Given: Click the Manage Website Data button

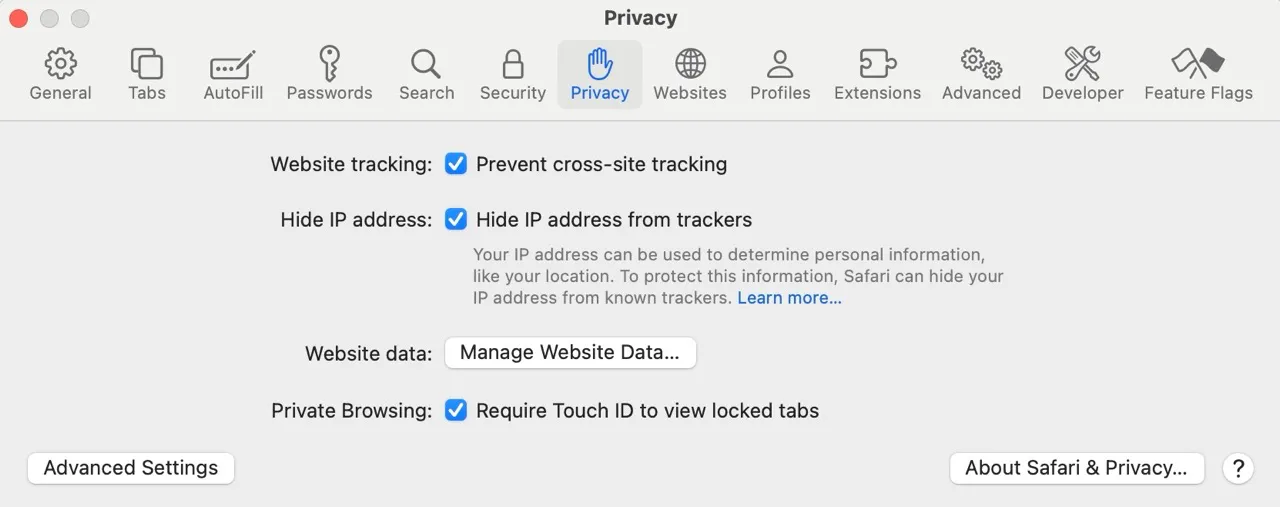Looking at the screenshot, I should click(570, 352).
